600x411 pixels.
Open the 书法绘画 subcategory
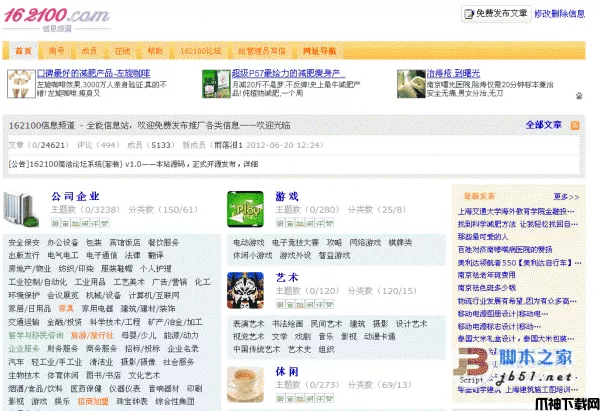(287, 324)
